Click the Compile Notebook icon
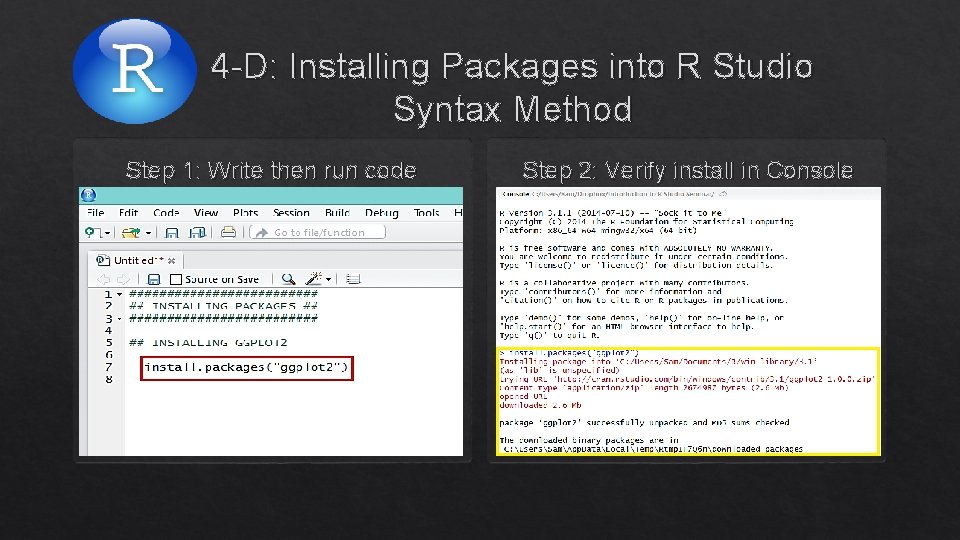The height and width of the screenshot is (540, 960). point(353,279)
